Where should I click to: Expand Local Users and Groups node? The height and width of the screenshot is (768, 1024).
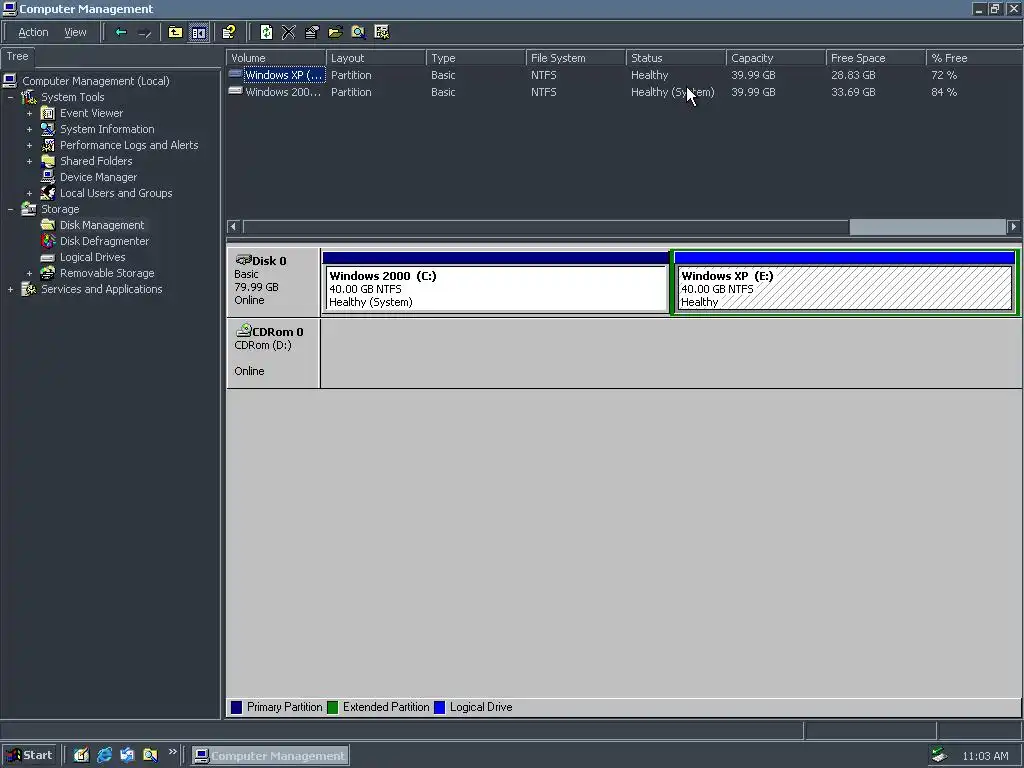tap(29, 193)
